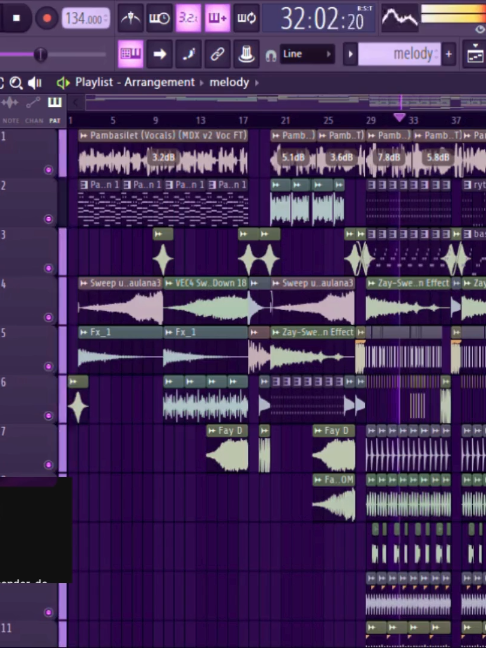Toggle wait for input before recording
Image resolution: width=486 pixels, height=648 pixels.
tap(159, 18)
